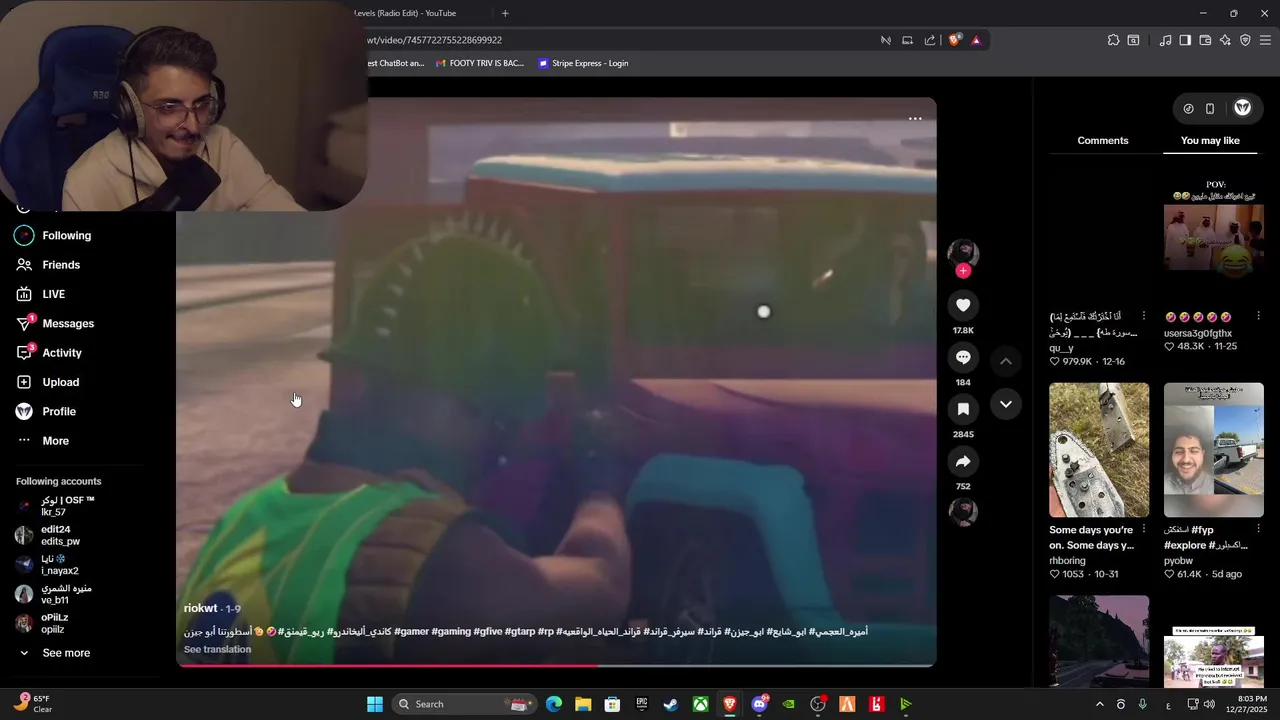Switch to the Comments tab

[1103, 141]
